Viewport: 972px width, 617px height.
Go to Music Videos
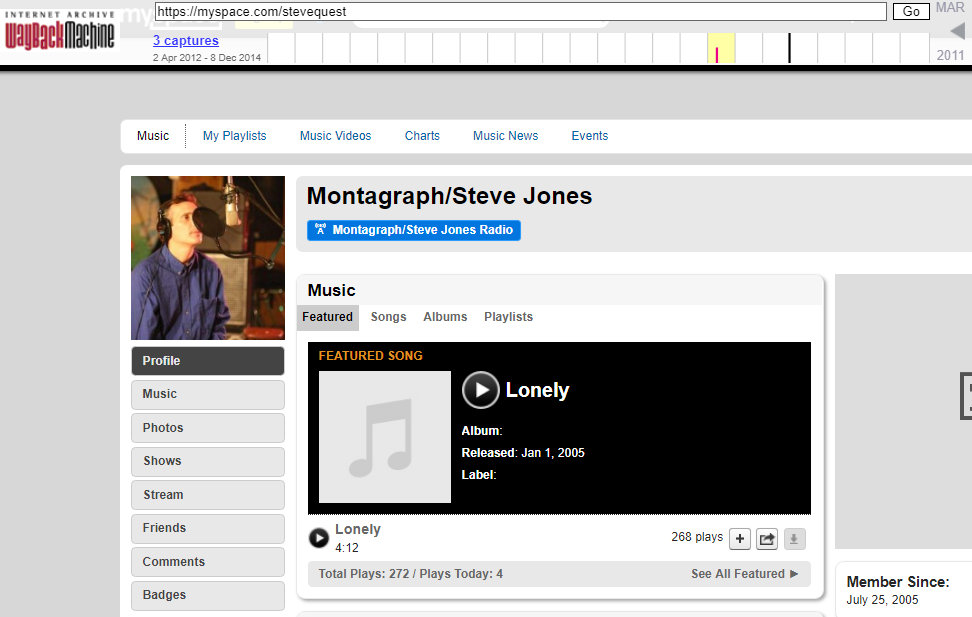[335, 136]
